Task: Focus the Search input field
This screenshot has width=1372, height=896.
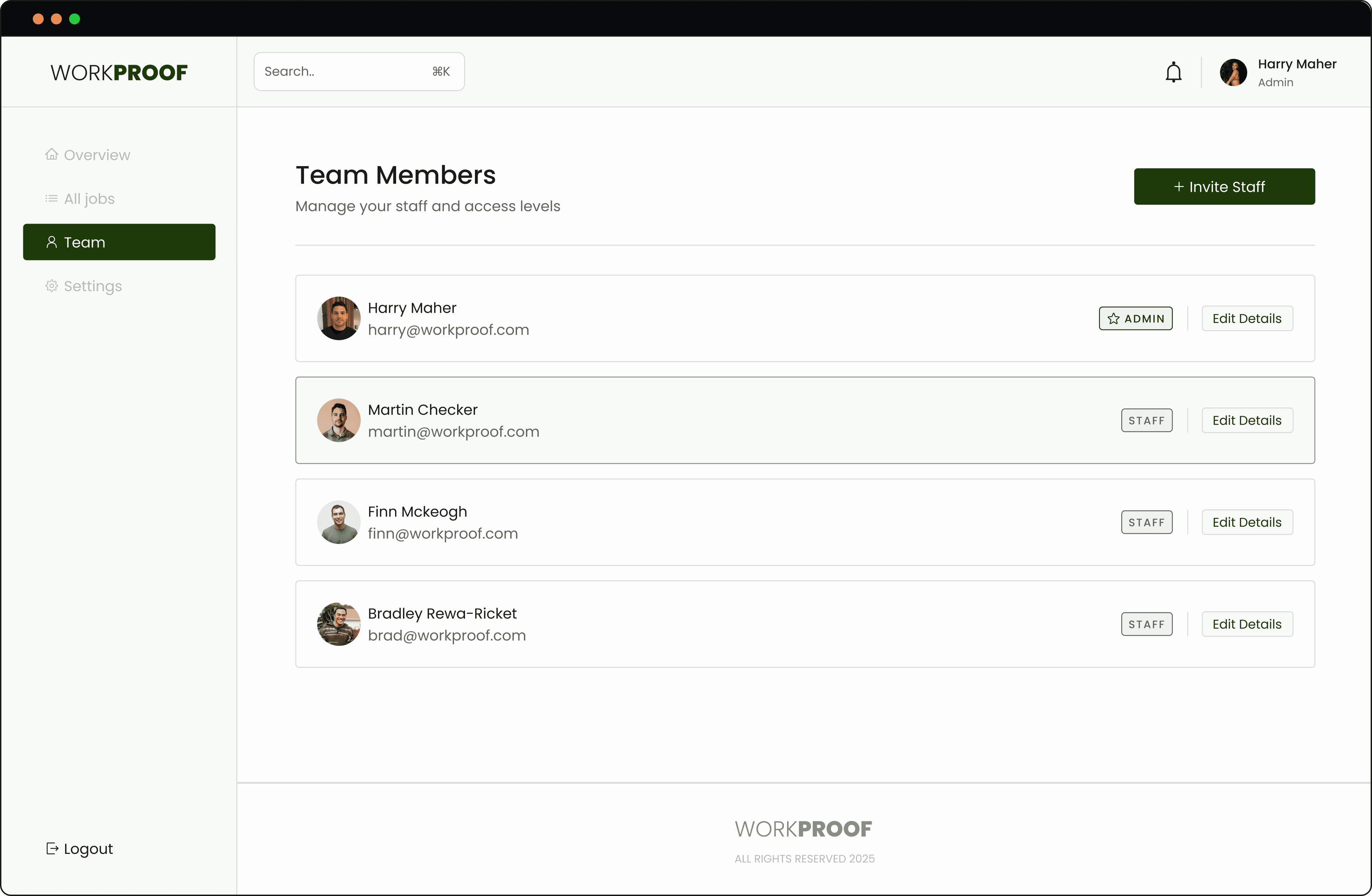Action: click(340, 72)
